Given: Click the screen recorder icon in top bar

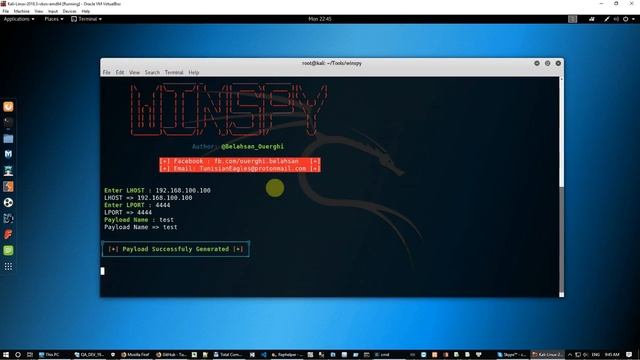Looking at the screenshot, I should click(591, 19).
